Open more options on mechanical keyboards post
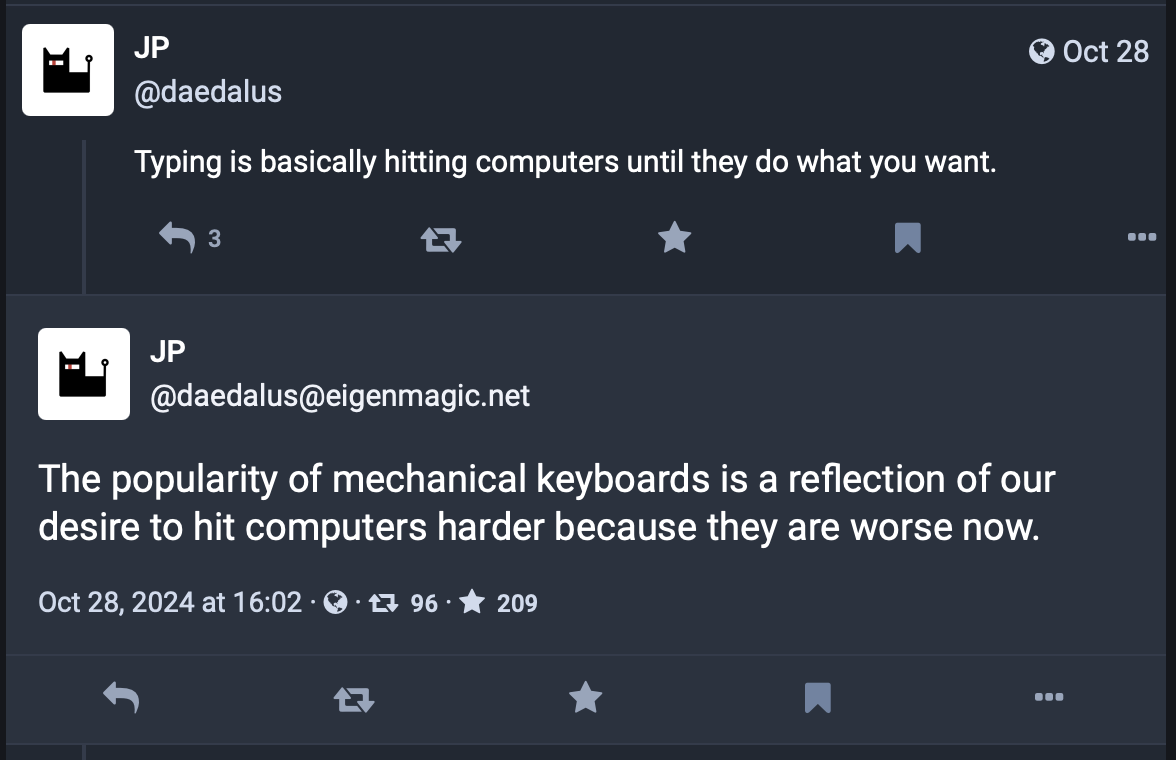This screenshot has width=1176, height=760. [1049, 697]
